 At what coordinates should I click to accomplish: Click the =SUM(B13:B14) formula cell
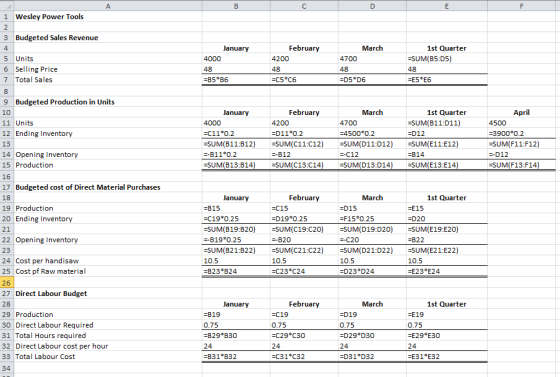point(236,165)
